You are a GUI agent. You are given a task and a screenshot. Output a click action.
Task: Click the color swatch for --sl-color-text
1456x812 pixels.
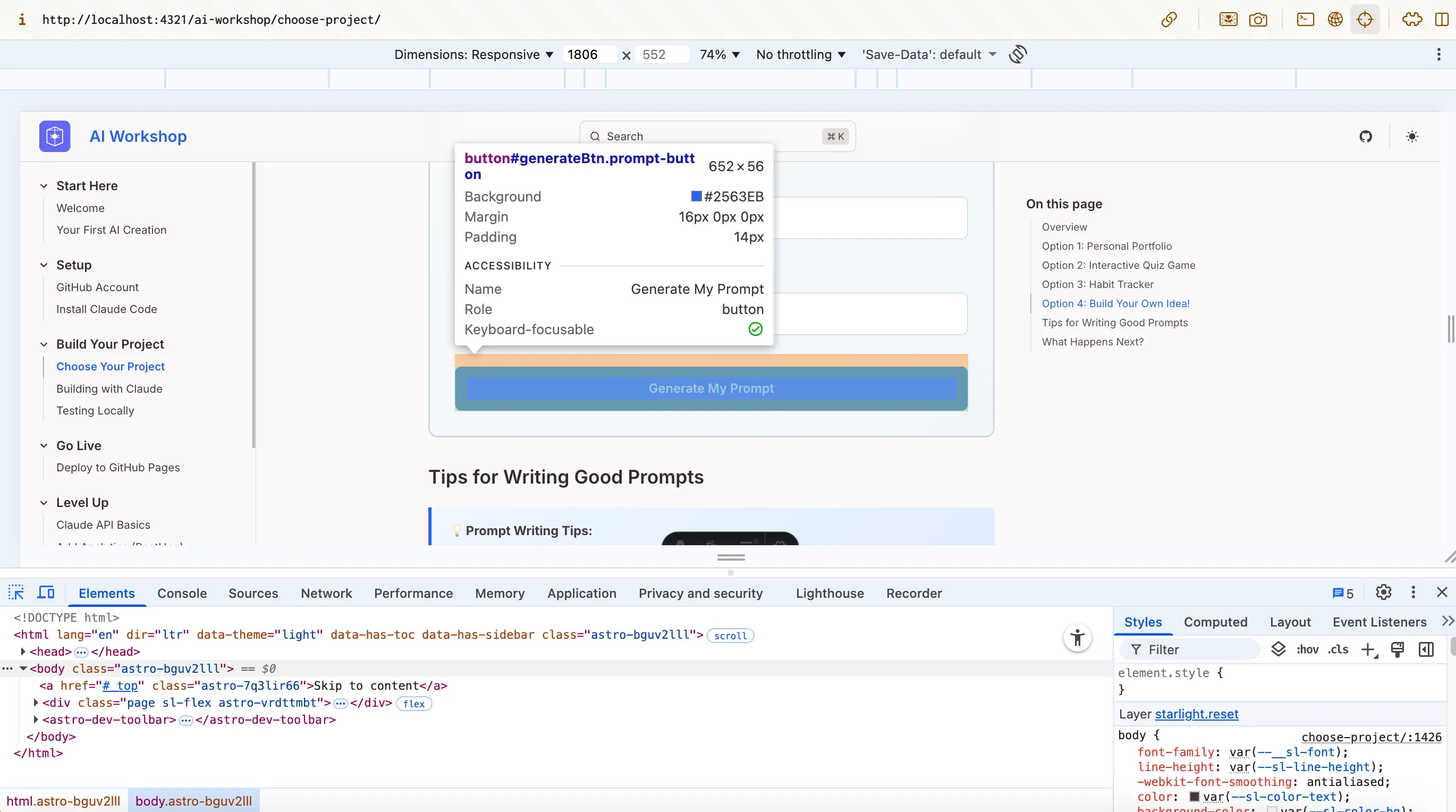click(x=1195, y=796)
